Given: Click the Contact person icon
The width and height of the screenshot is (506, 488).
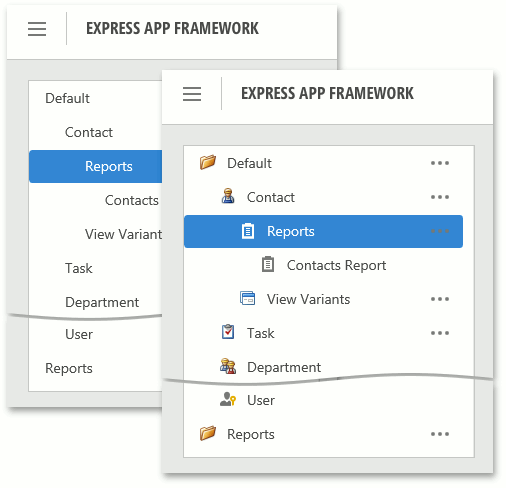Looking at the screenshot, I should point(228,196).
